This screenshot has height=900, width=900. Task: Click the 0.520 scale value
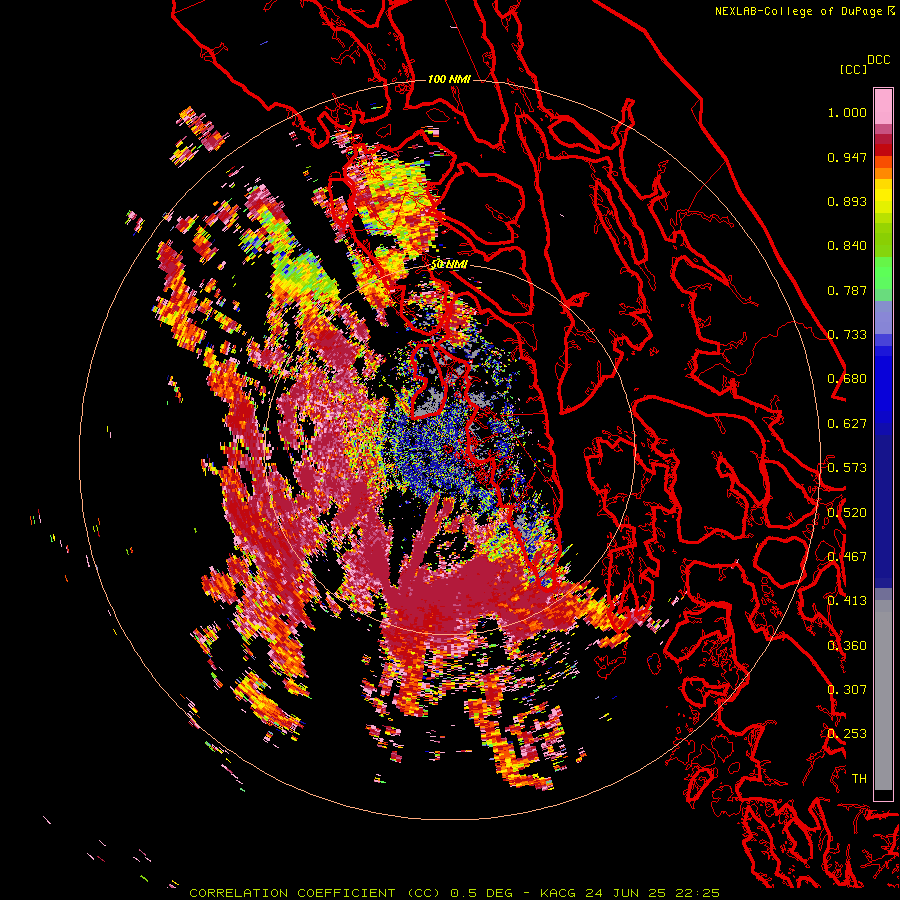coord(847,512)
